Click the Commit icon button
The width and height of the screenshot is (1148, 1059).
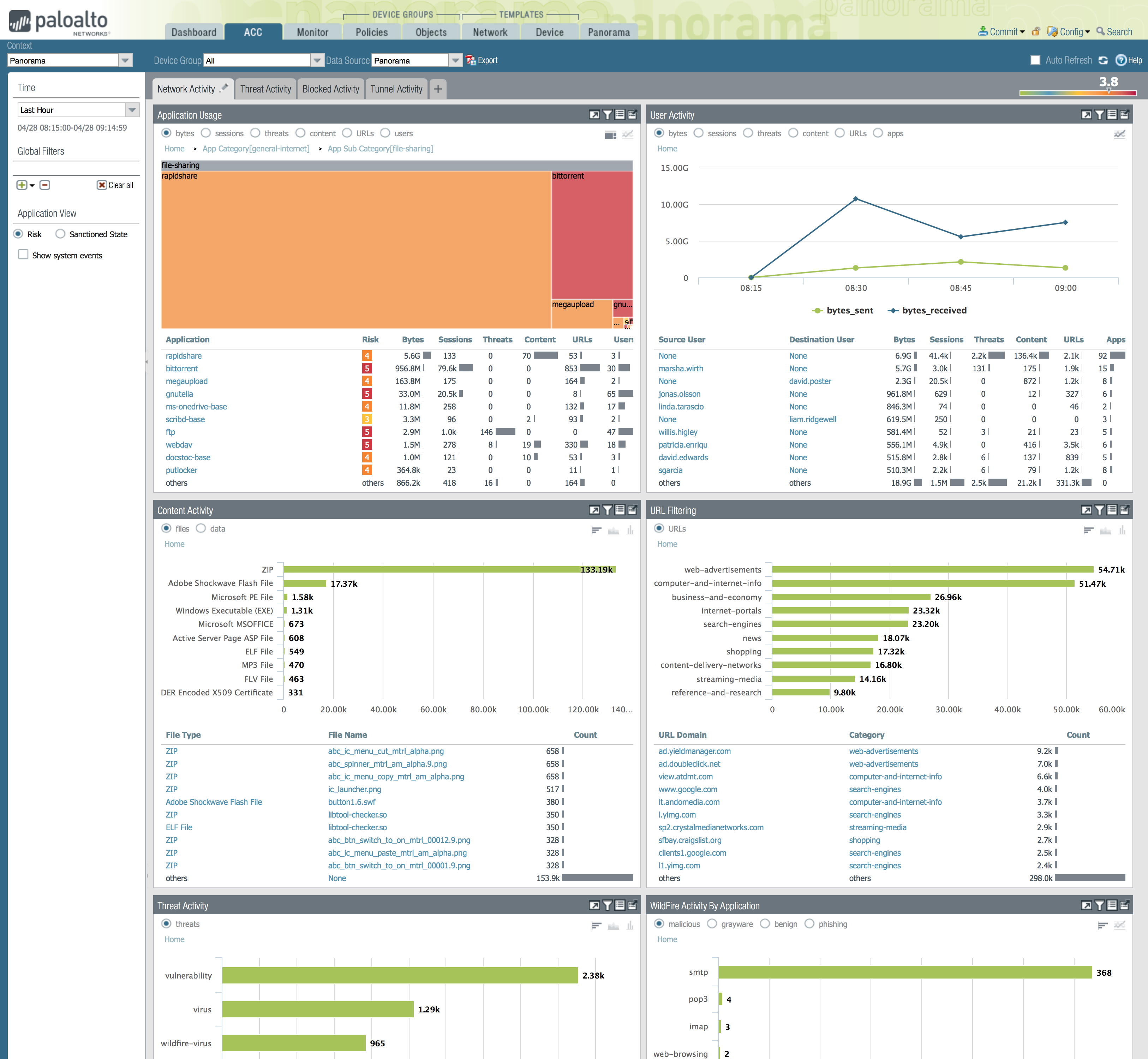[983, 31]
